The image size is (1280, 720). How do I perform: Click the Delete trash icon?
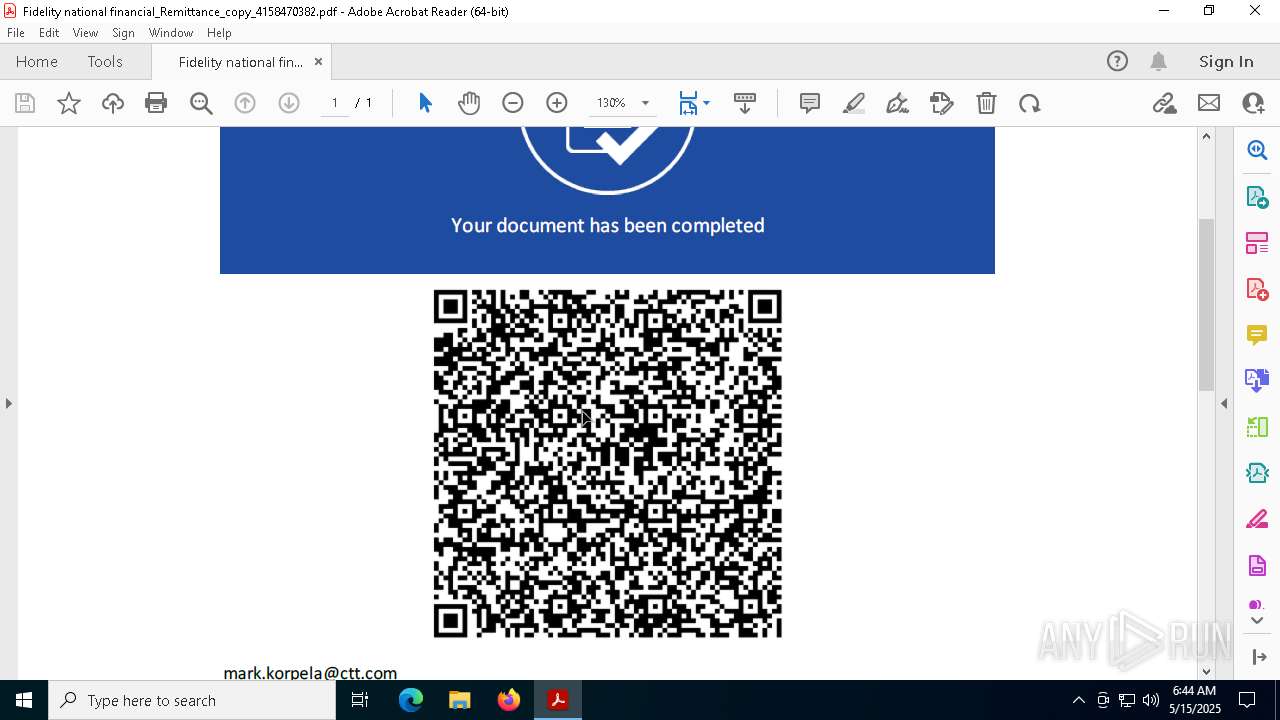coord(986,103)
